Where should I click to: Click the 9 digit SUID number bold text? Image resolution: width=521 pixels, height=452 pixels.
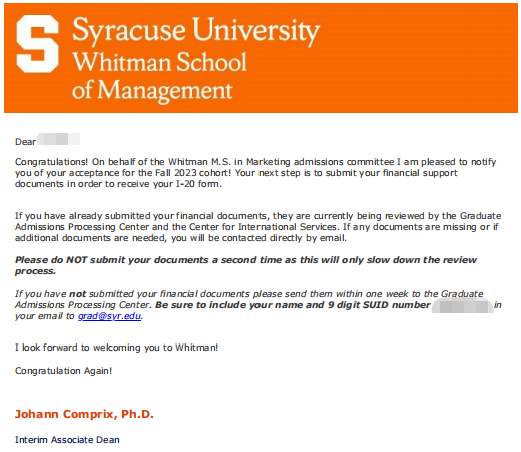tap(379, 305)
